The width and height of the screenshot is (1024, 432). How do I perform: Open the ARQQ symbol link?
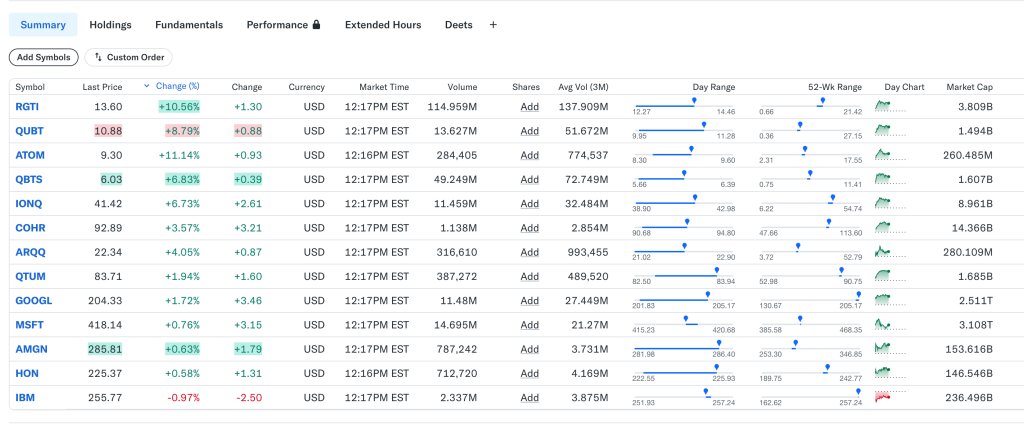click(x=31, y=253)
